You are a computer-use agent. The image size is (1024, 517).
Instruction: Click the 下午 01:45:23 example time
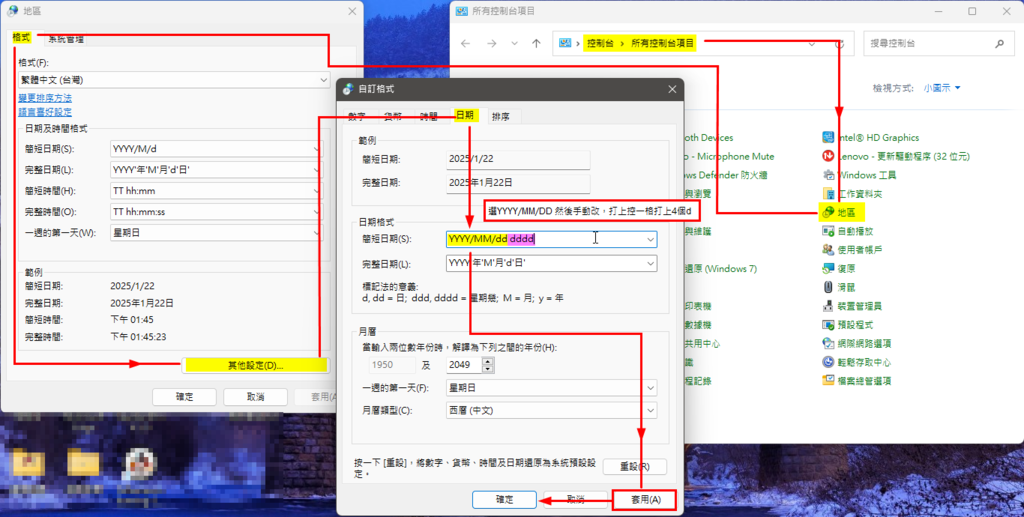(x=138, y=337)
